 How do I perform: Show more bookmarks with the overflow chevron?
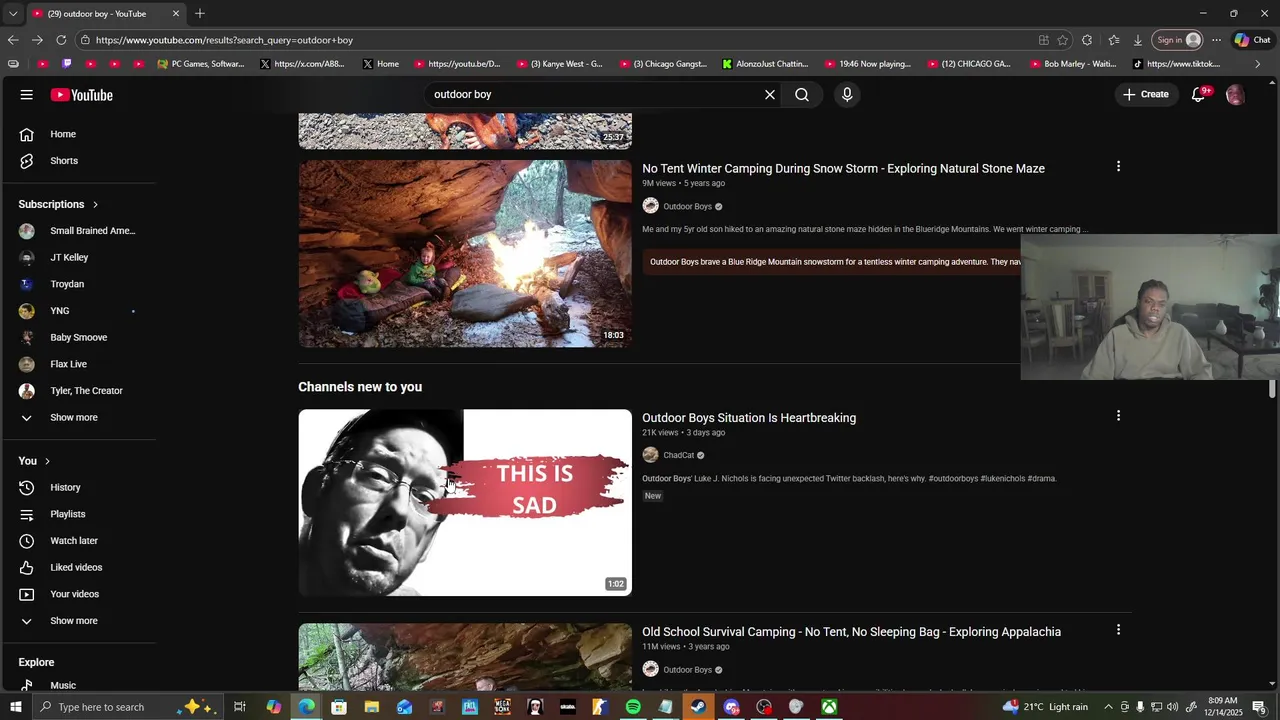(1258, 64)
